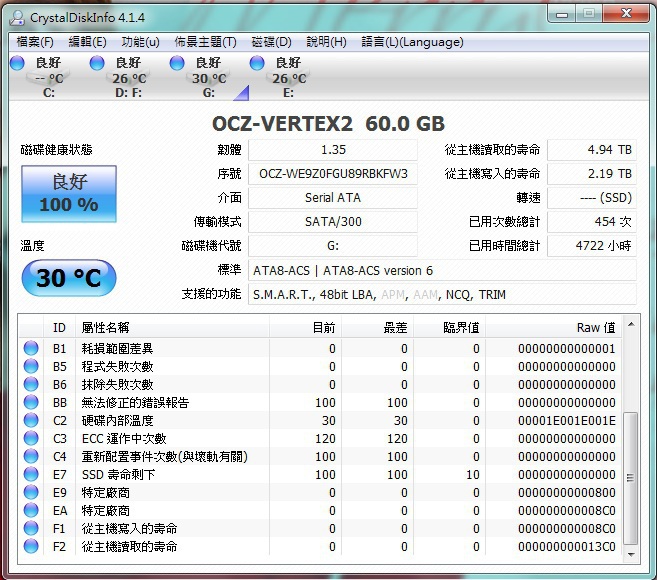Click status orb for F2 從主機讀取的壽命
Screen dimensions: 657x580
pyautogui.click(x=31, y=546)
